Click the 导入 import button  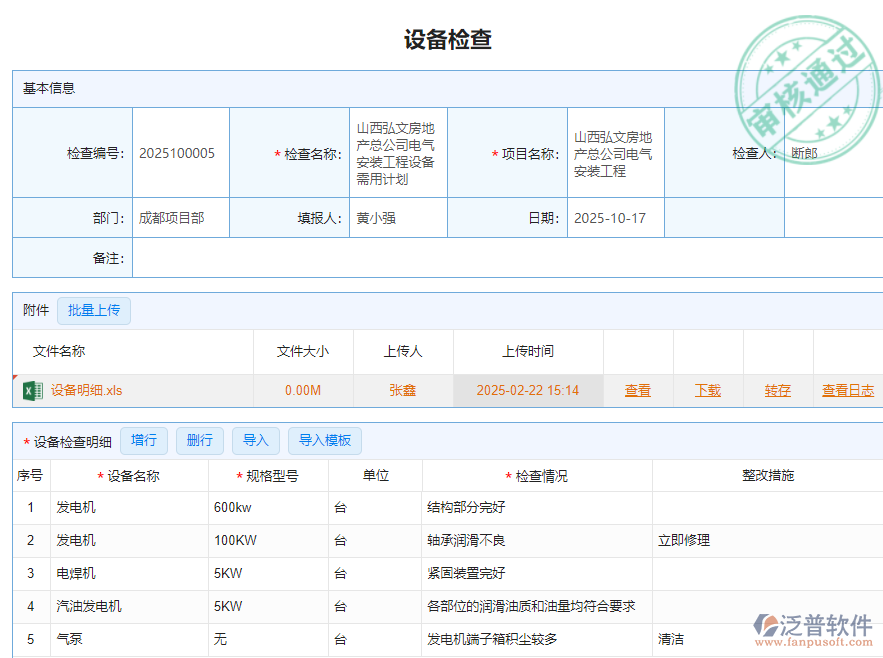(255, 440)
